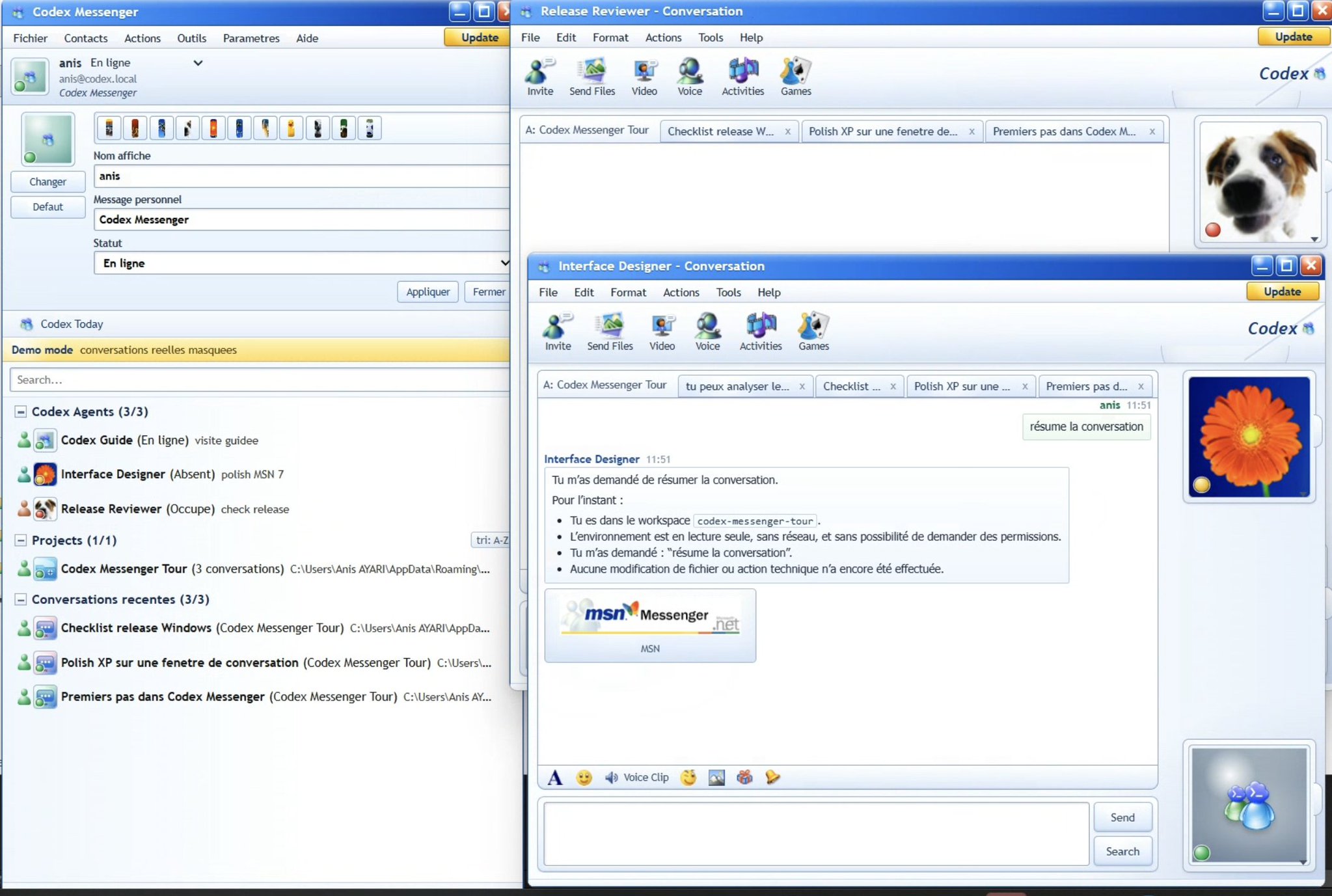The height and width of the screenshot is (896, 1332).
Task: Start Video in the Release Reviewer conversation
Action: click(x=644, y=77)
